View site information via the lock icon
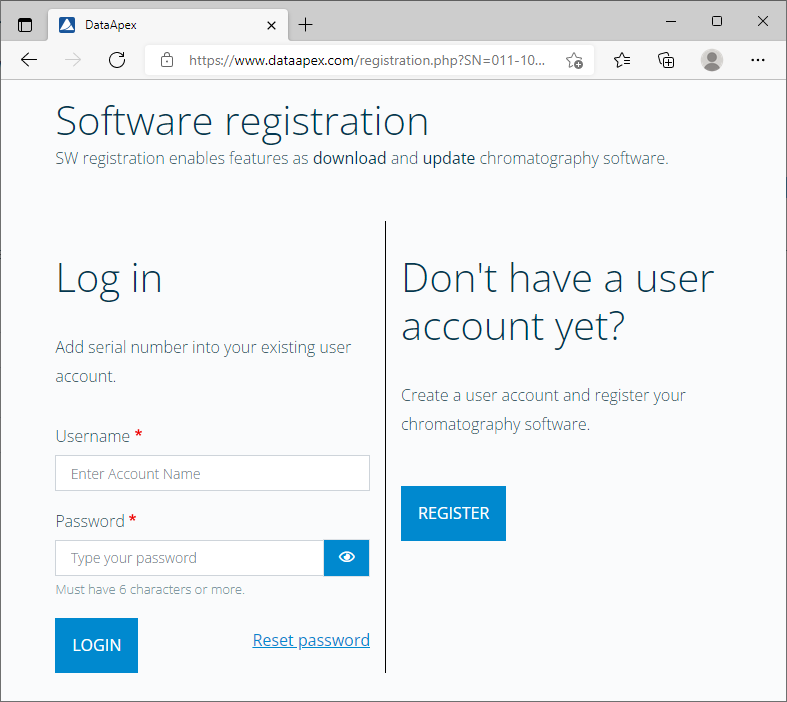This screenshot has height=702, width=787. tap(167, 60)
